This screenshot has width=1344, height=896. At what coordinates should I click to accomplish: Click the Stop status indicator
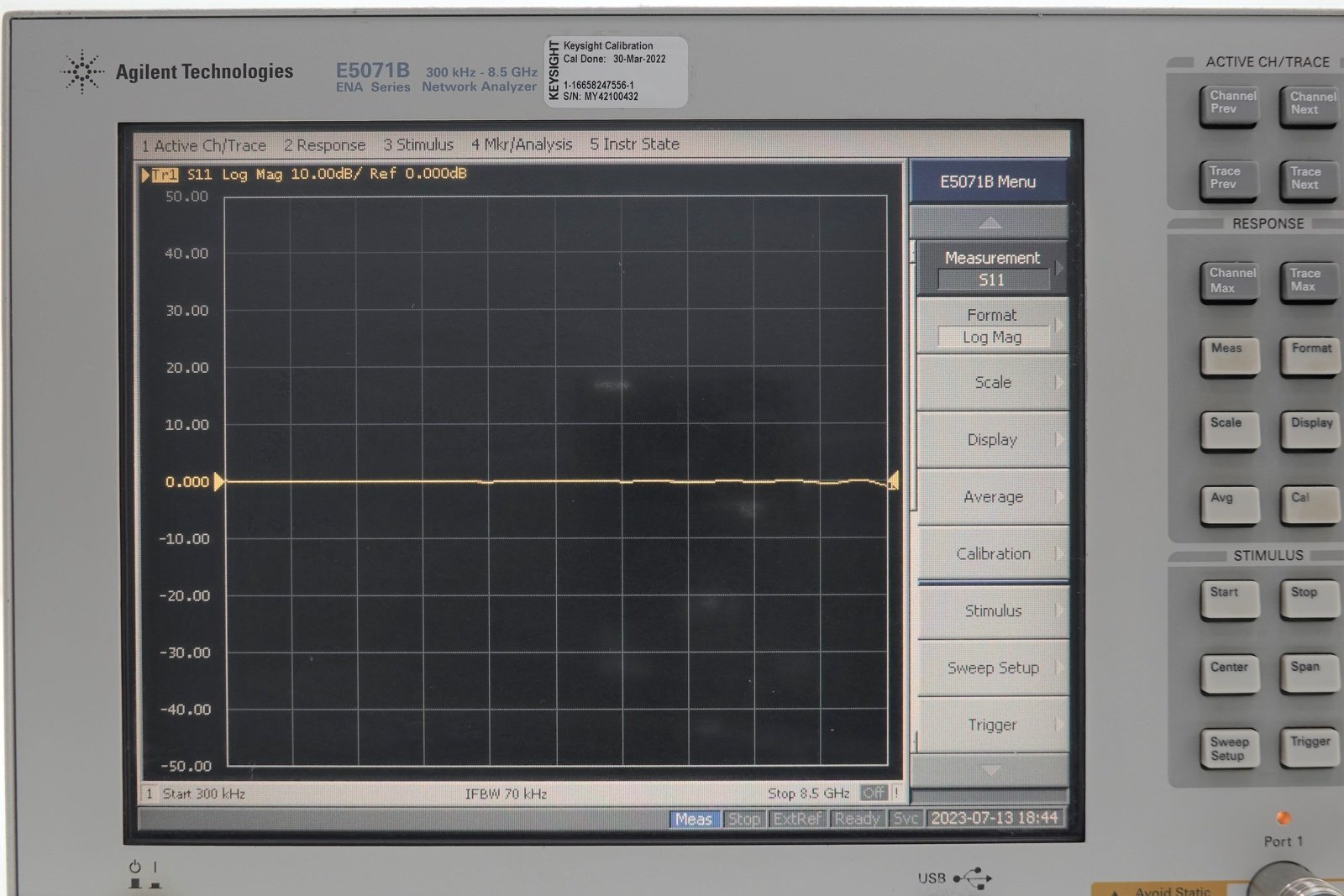pyautogui.click(x=743, y=819)
